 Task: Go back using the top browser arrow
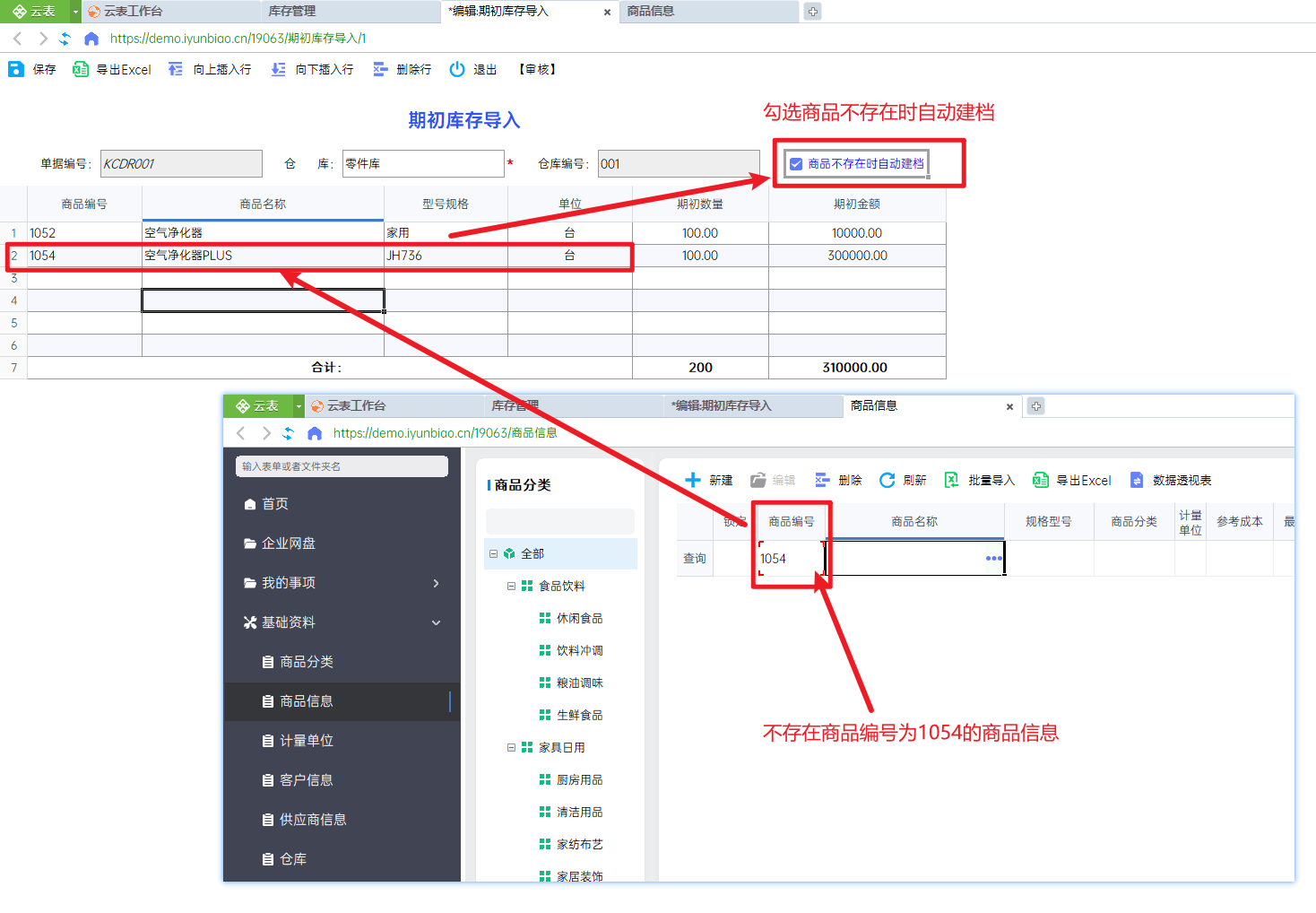point(18,39)
